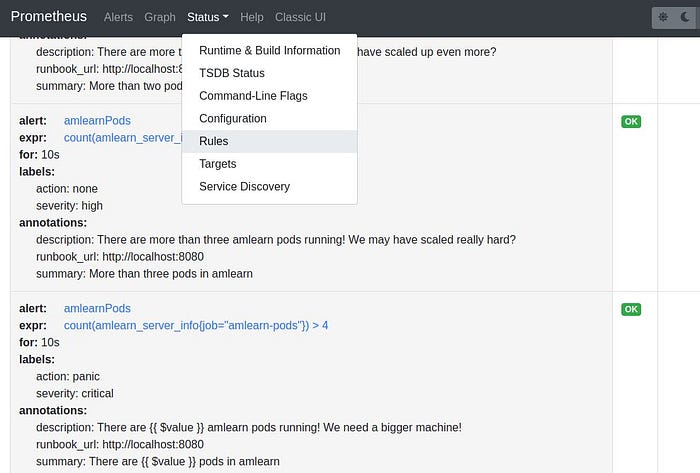
Task: Open the Graph page
Action: click(160, 17)
